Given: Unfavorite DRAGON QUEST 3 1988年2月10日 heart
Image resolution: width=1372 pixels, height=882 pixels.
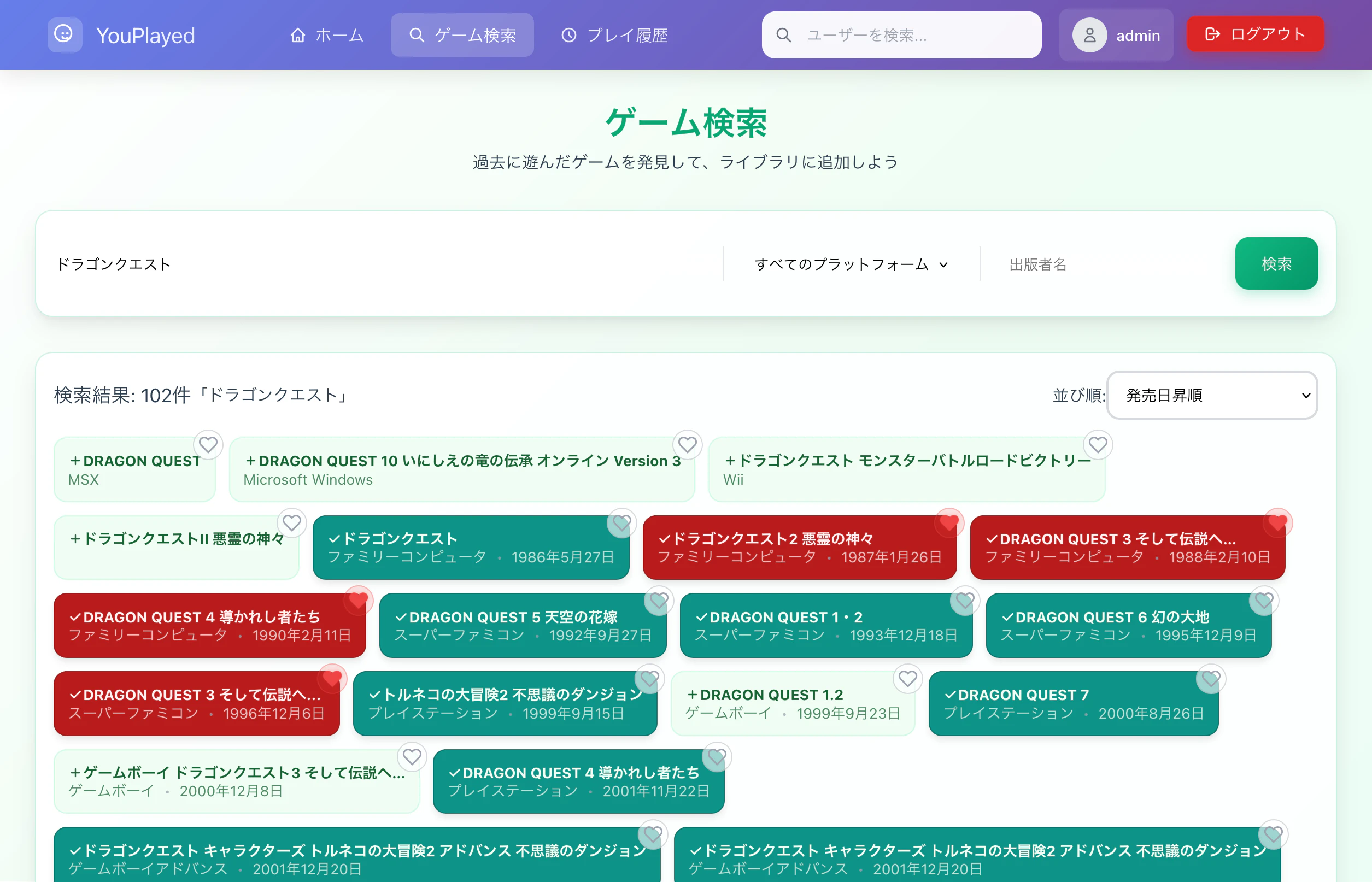Looking at the screenshot, I should [1277, 522].
